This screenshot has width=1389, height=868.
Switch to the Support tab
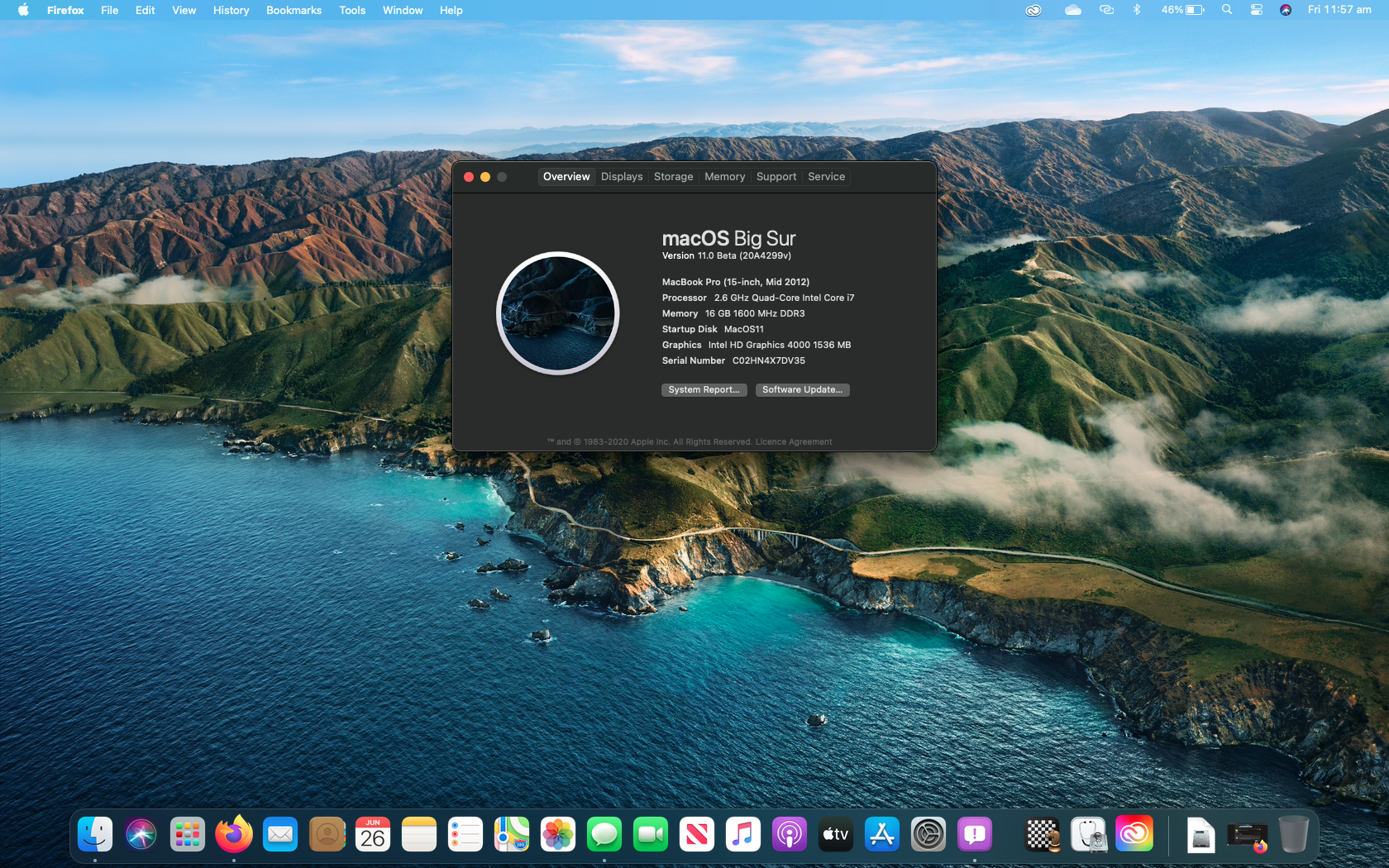776,177
